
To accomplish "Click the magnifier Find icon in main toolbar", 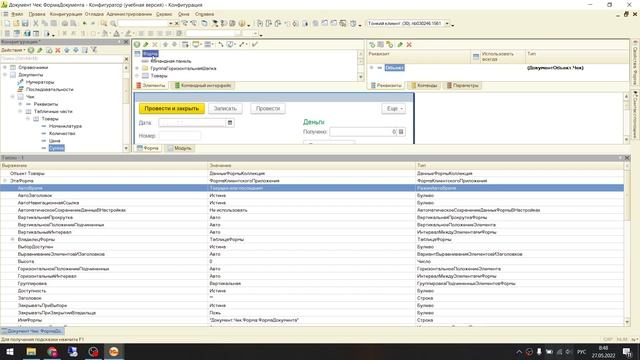I will pos(113,24).
